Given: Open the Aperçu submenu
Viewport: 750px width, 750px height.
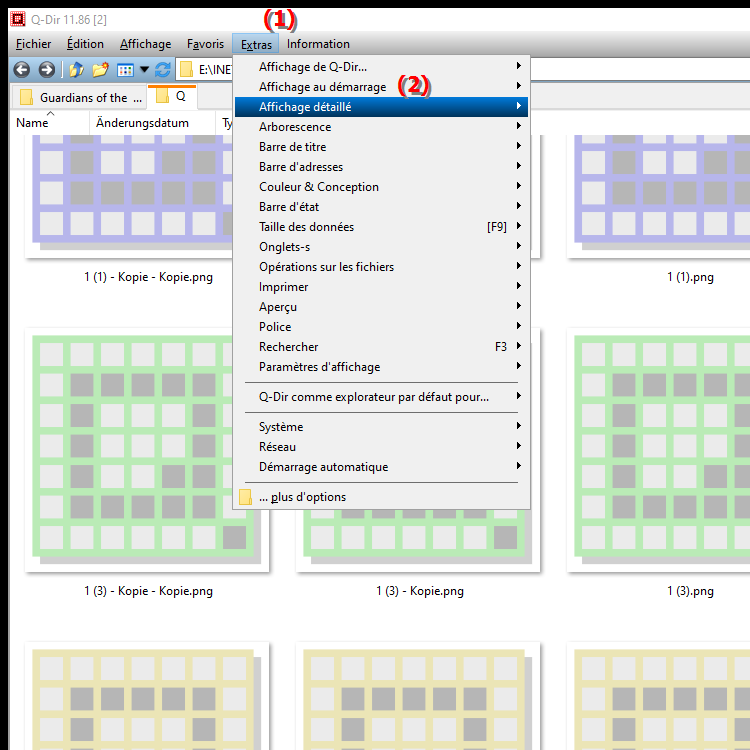Looking at the screenshot, I should (381, 307).
